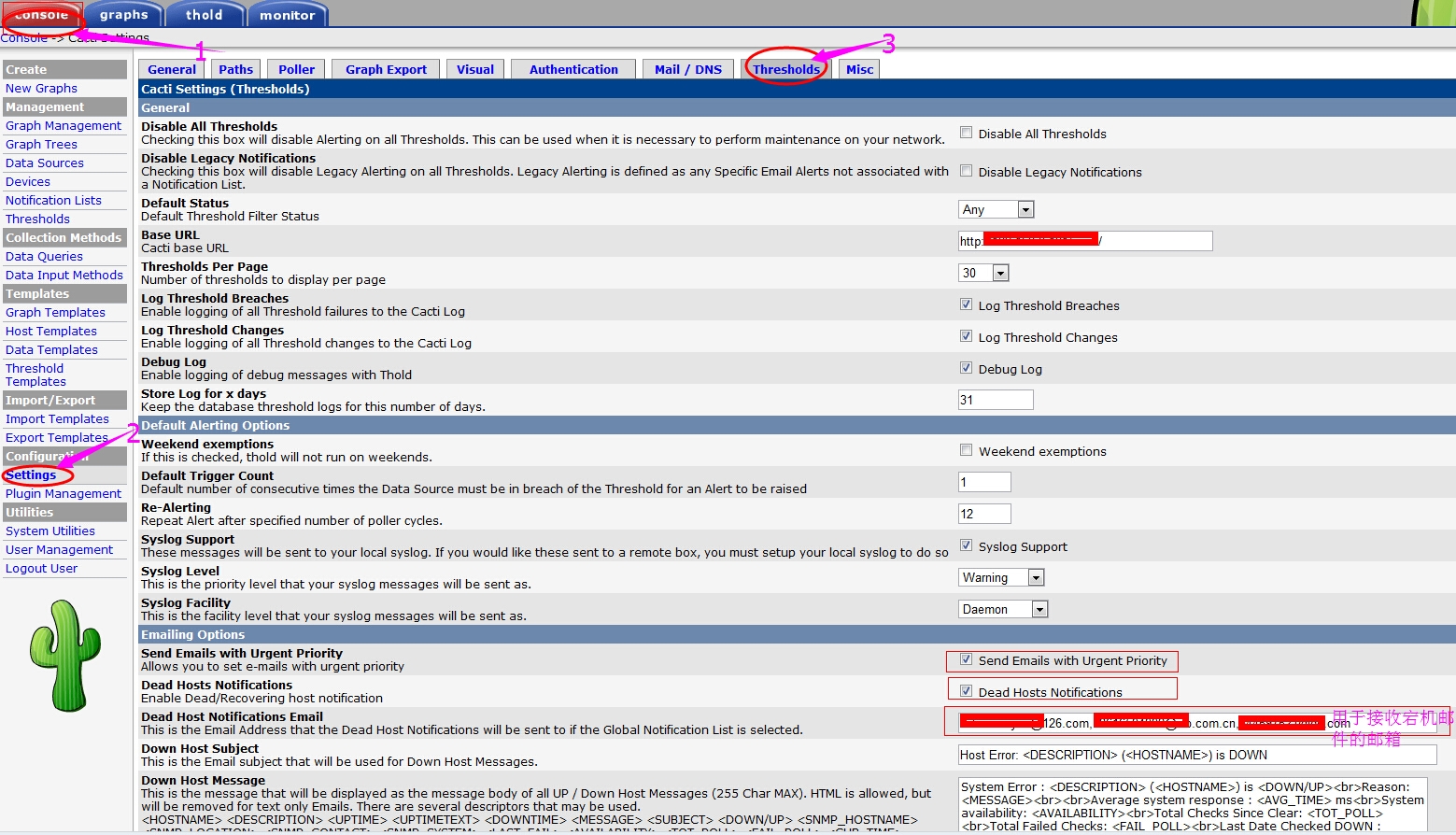Open Host Templates link

[51, 331]
